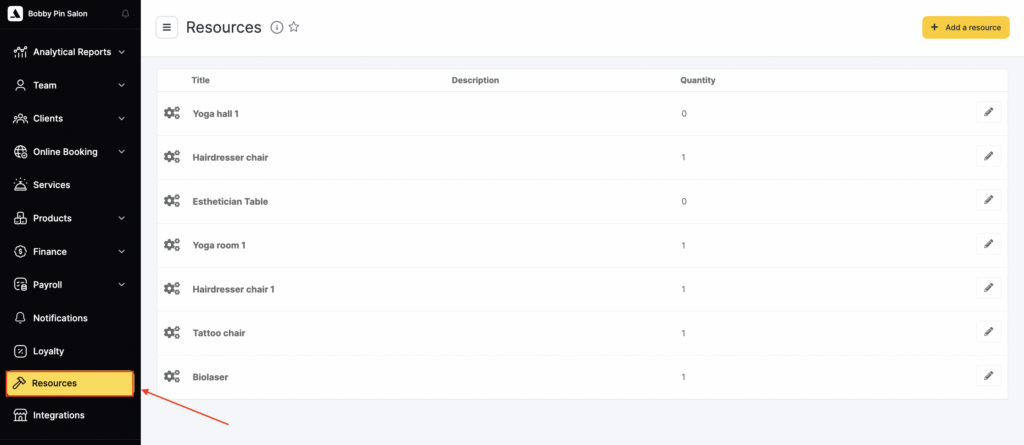Click the info icon next to Resources title

click(x=277, y=28)
